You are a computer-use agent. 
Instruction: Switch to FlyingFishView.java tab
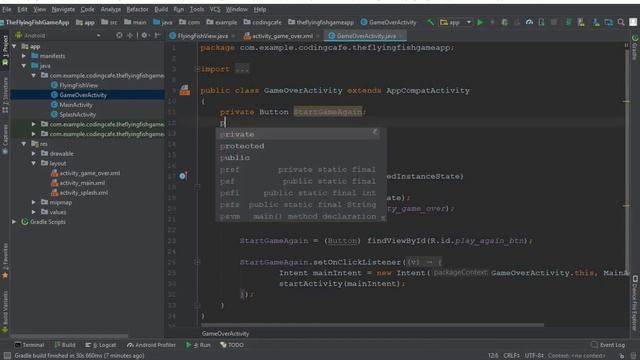tap(202, 36)
